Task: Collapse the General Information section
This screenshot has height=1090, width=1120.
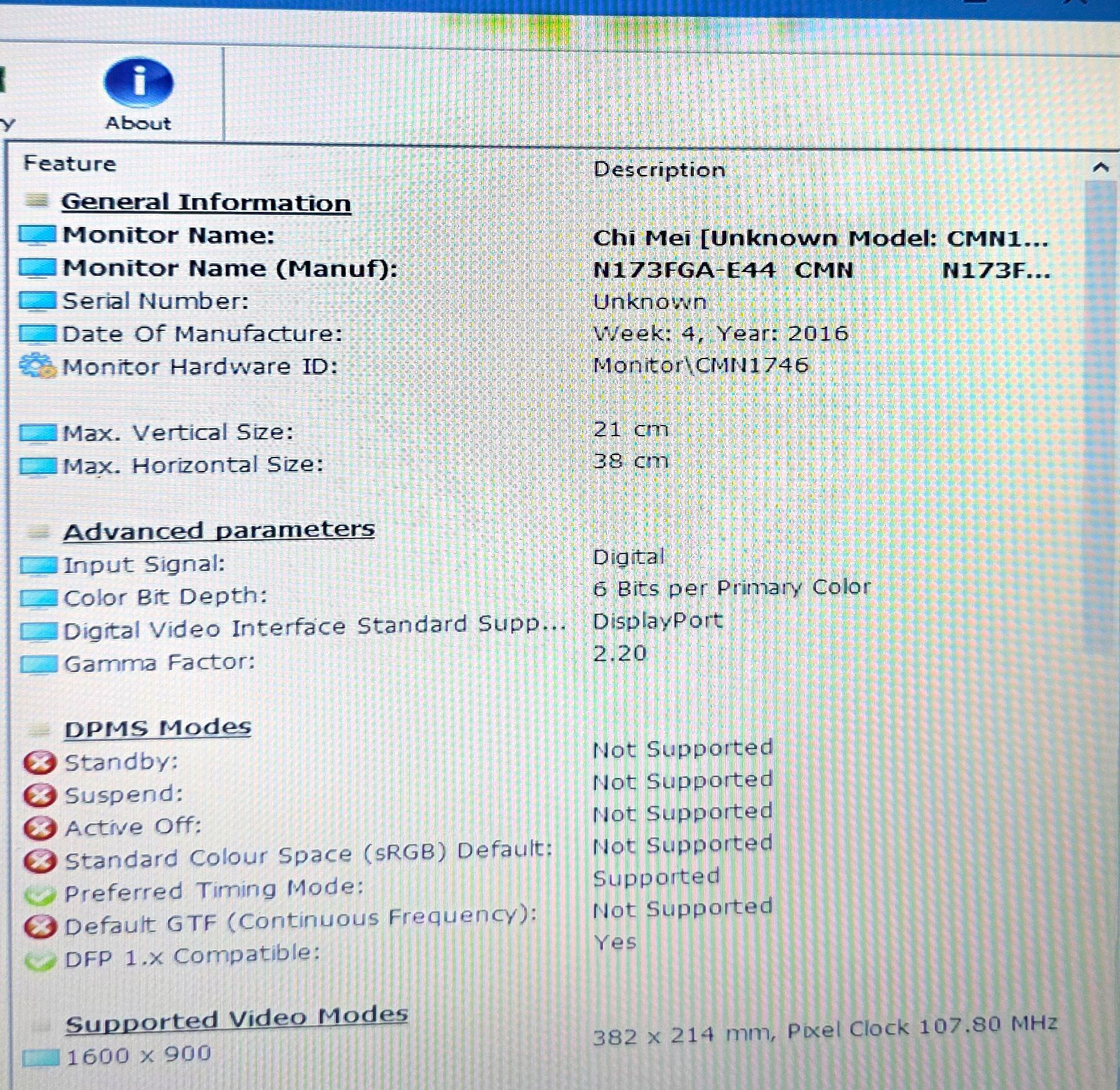Action: click(x=37, y=200)
